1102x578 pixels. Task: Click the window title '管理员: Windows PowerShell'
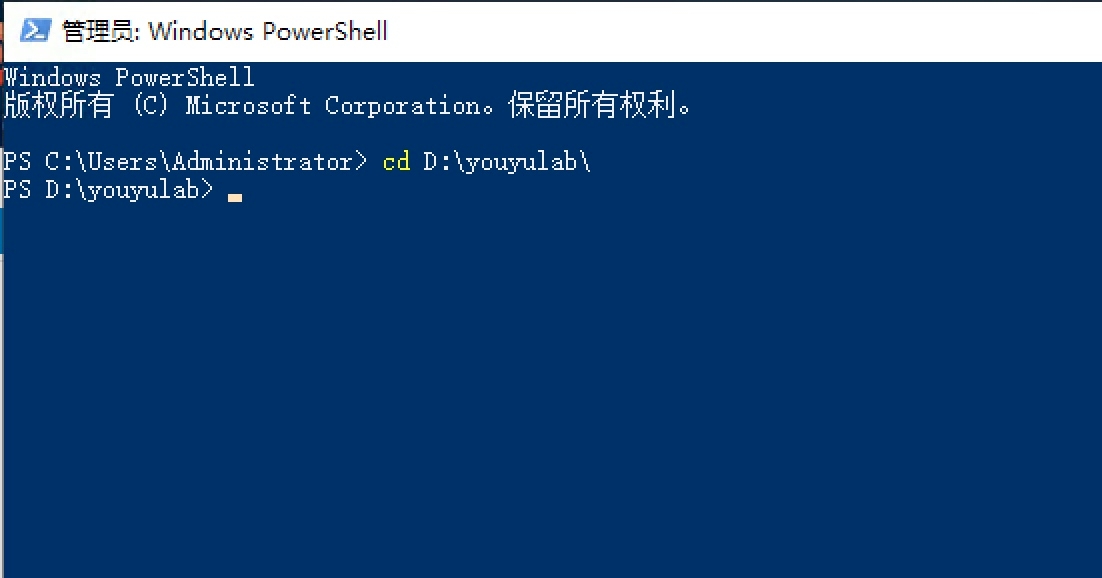tap(225, 31)
